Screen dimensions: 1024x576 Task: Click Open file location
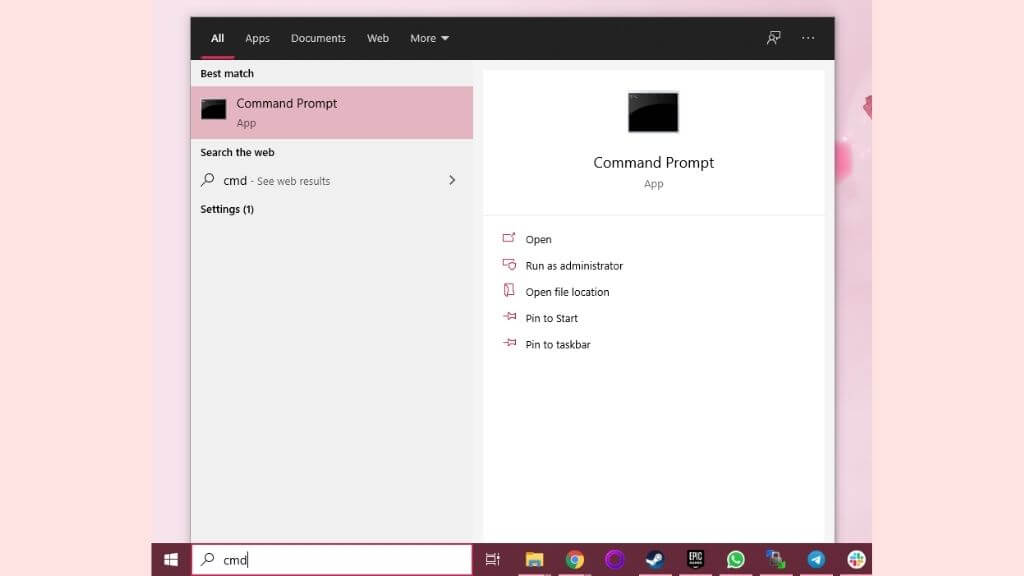(x=566, y=292)
